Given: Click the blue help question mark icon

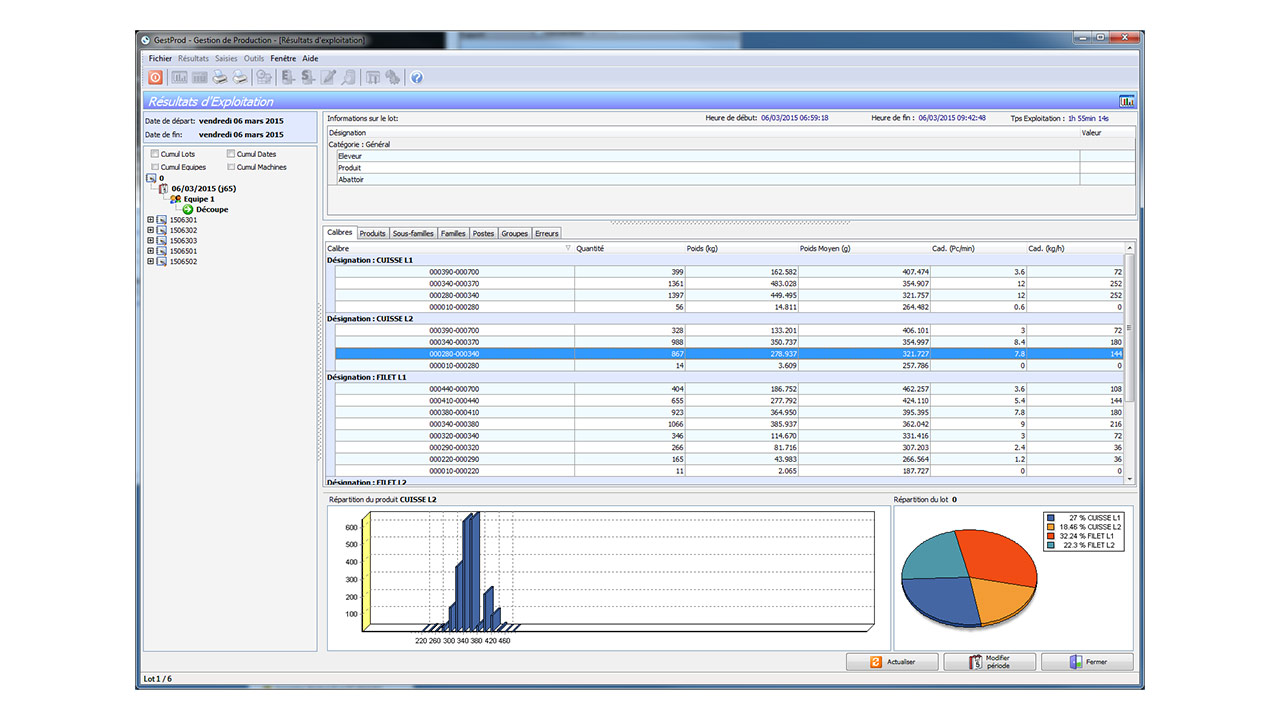Looking at the screenshot, I should pyautogui.click(x=417, y=77).
